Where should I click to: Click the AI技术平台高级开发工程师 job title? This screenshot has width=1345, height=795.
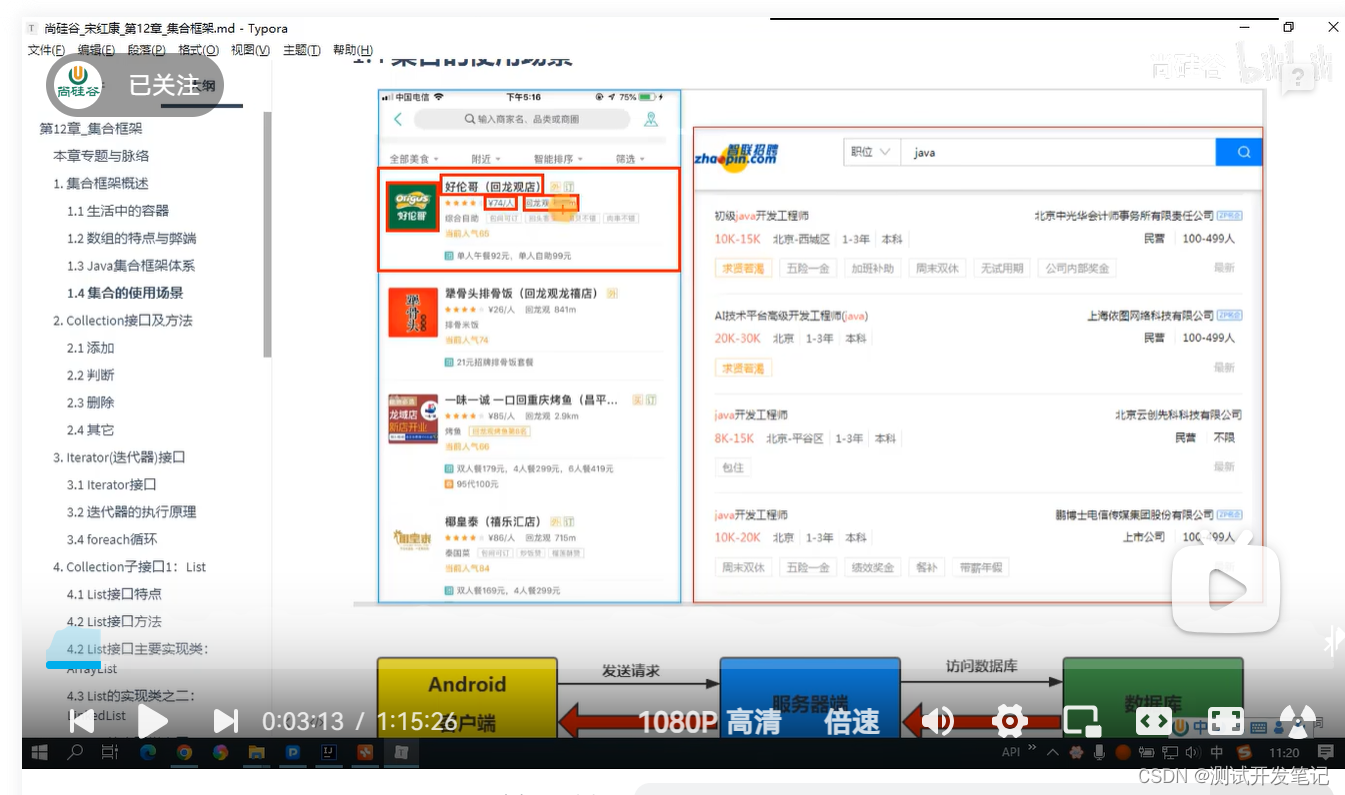pos(791,316)
